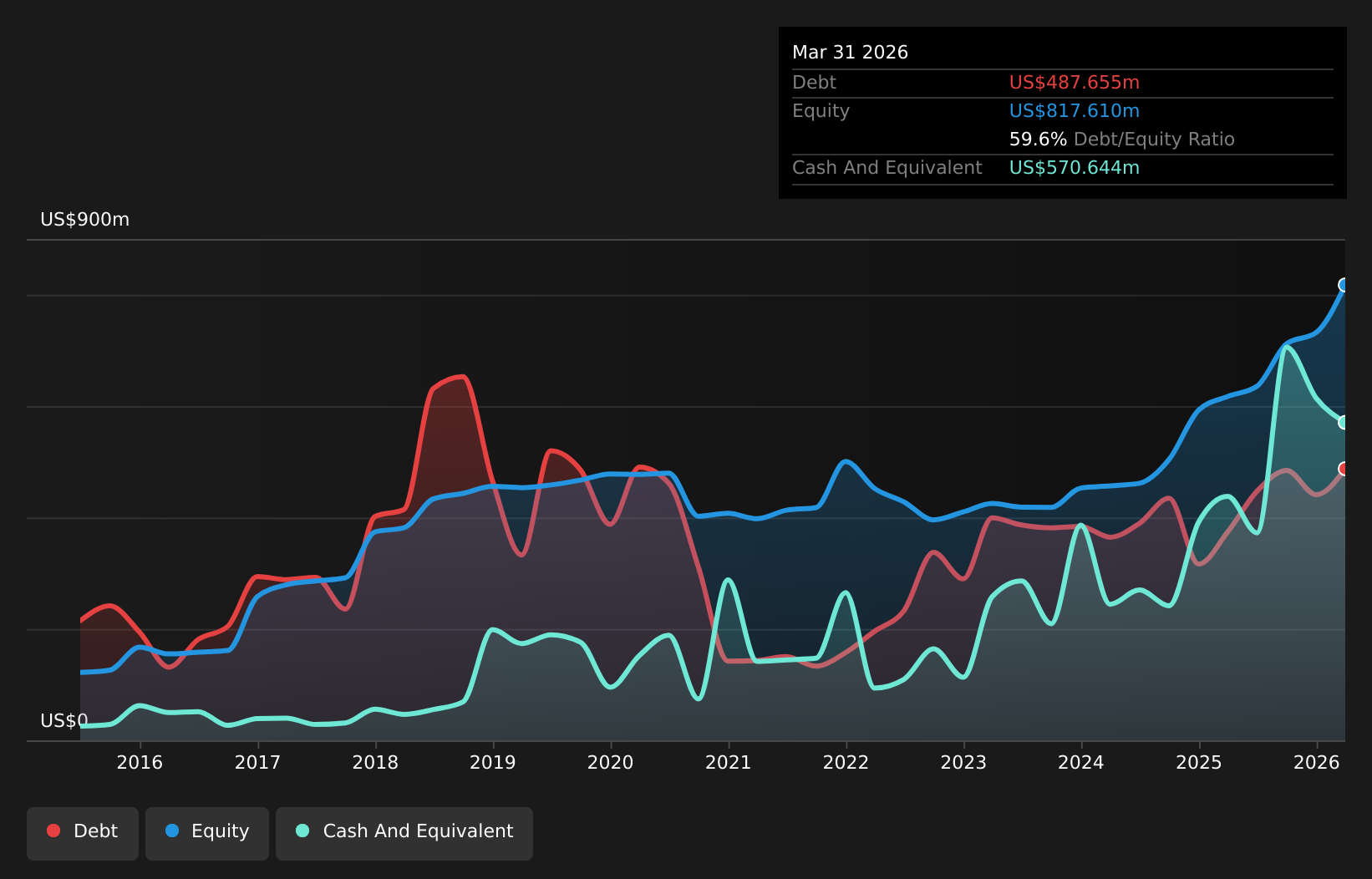Viewport: 1372px width, 879px height.
Task: Select the Debt endpoint marker on chart
Action: pos(1344,469)
